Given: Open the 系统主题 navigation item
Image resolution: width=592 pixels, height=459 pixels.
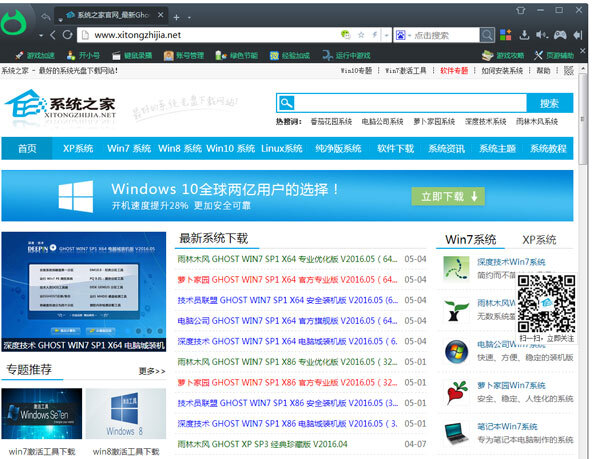Looking at the screenshot, I should [x=497, y=148].
